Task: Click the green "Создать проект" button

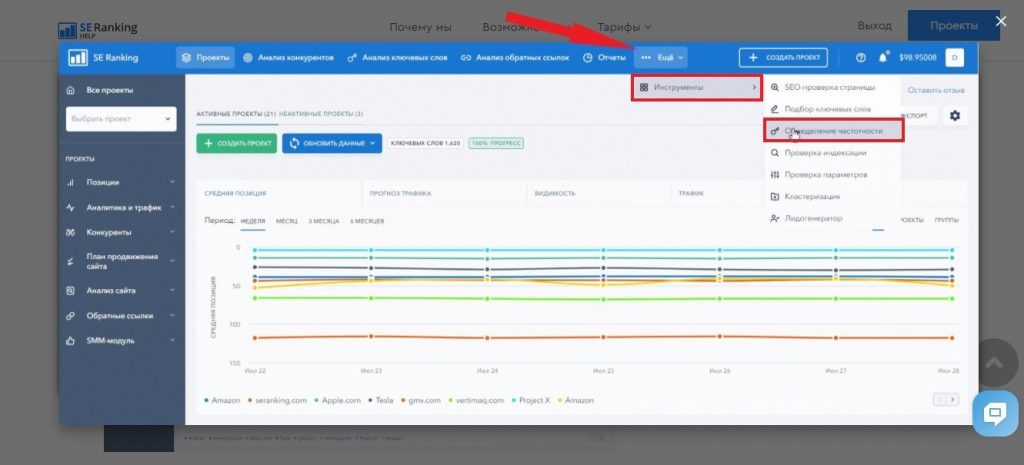Action: point(237,143)
